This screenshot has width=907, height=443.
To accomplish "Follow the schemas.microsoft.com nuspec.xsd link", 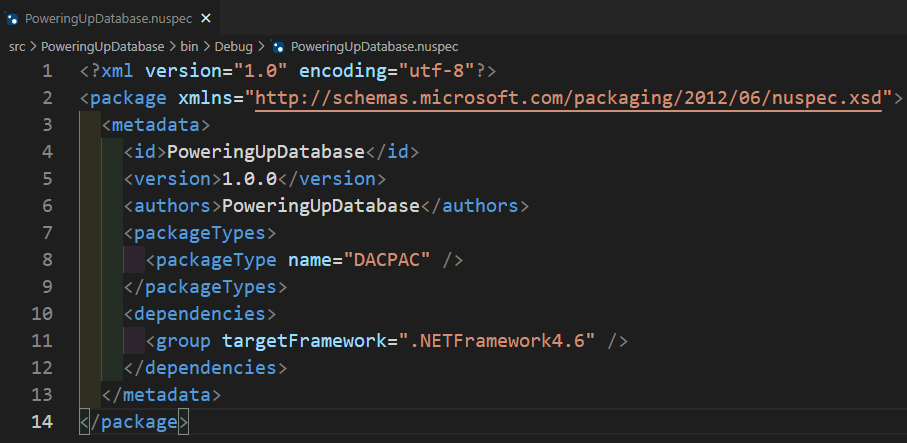I will point(569,98).
